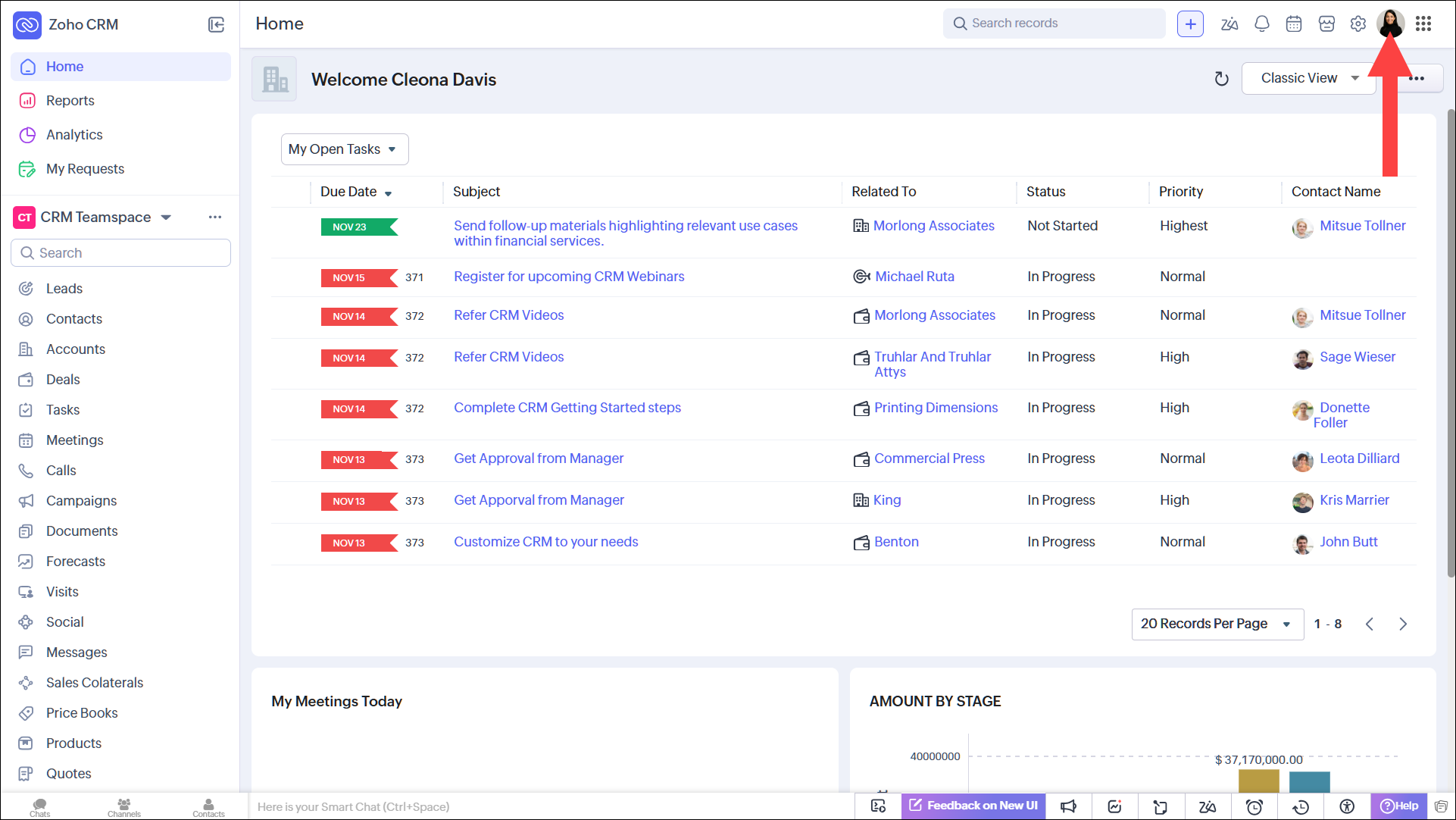
Task: Open the Classic View dropdown
Action: point(1309,78)
